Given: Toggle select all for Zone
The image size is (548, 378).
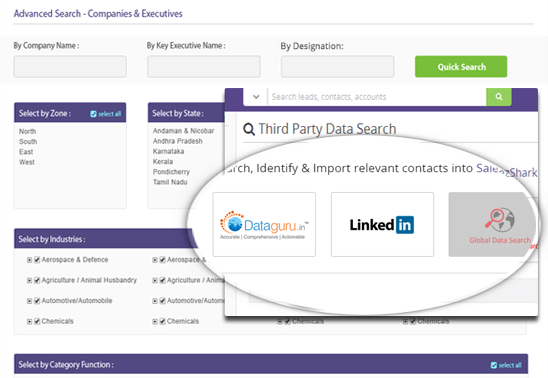Looking at the screenshot, I should click(93, 114).
